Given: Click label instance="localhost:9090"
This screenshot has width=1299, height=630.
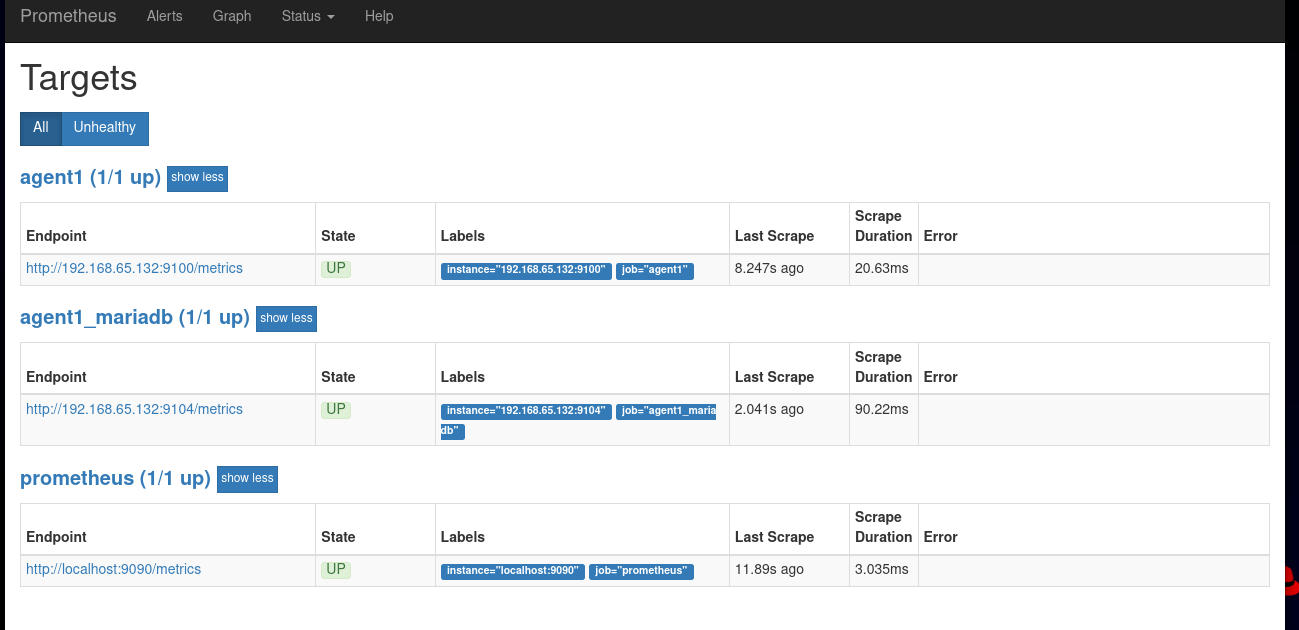Looking at the screenshot, I should click(x=512, y=571).
